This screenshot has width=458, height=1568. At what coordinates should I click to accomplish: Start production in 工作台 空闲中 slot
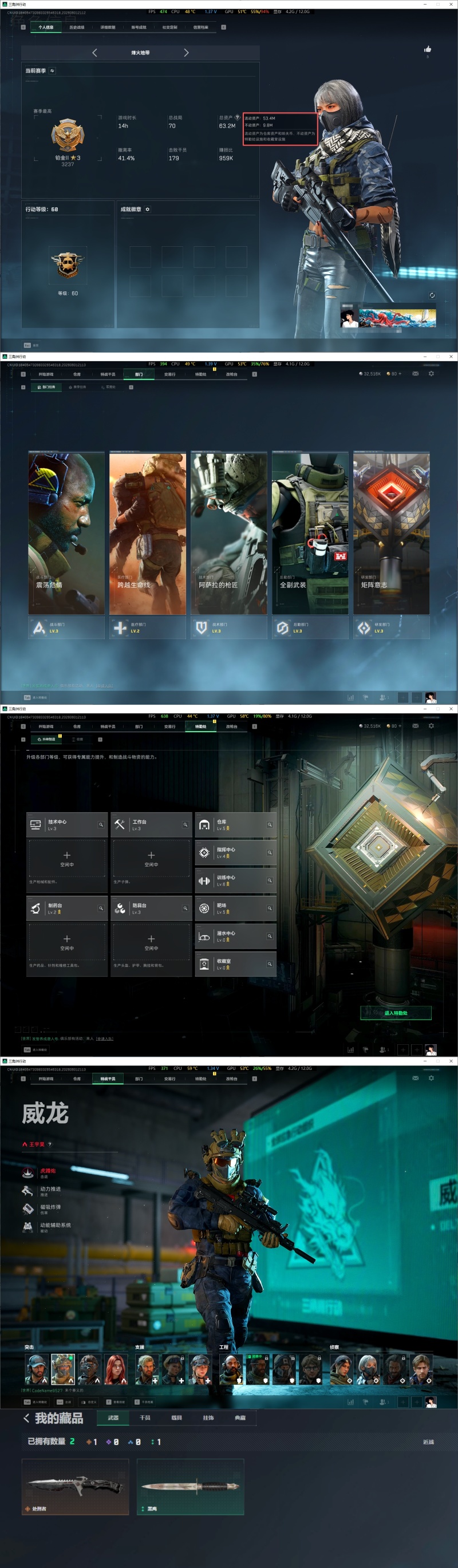[x=151, y=858]
